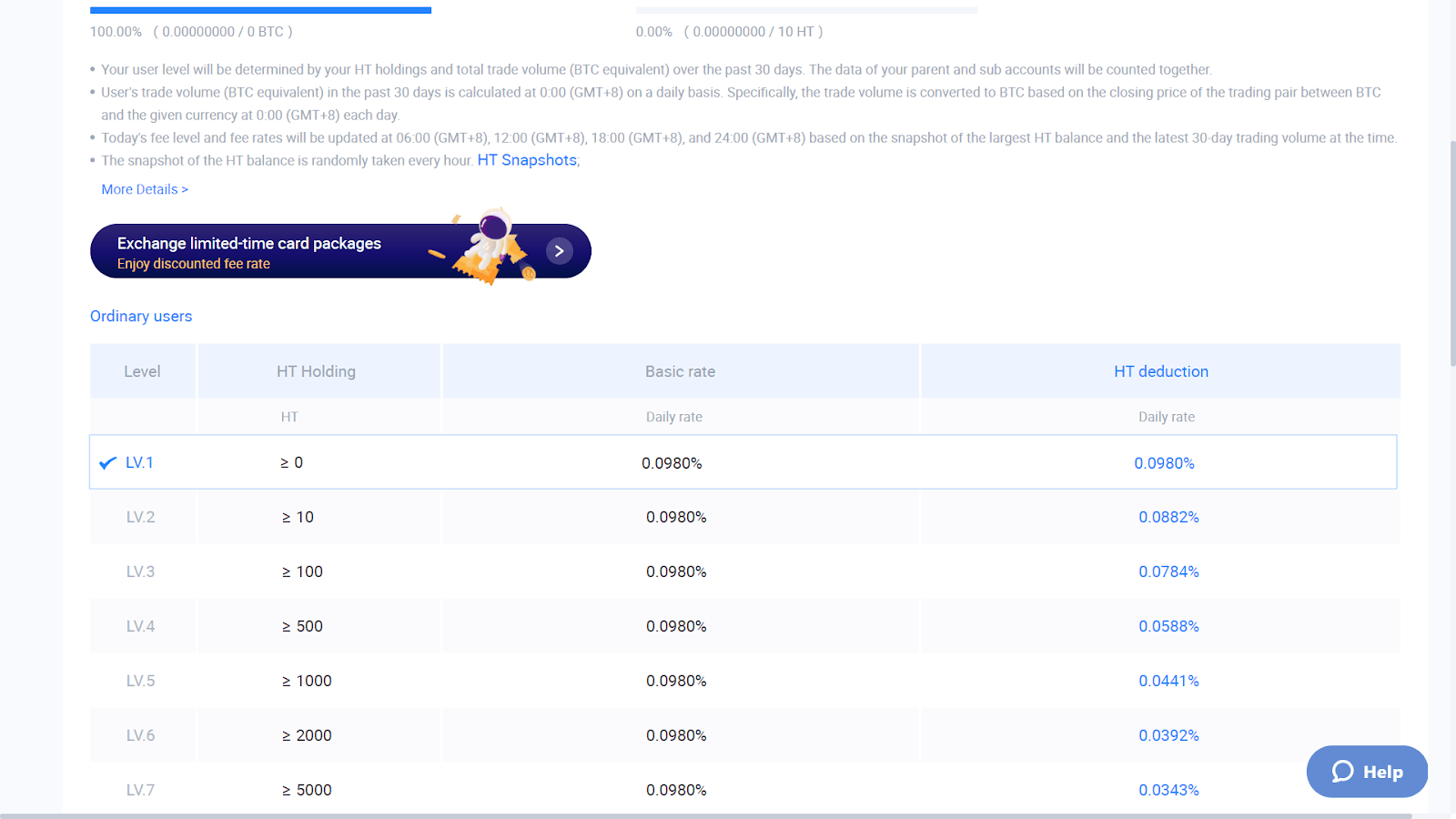This screenshot has width=1456, height=819.
Task: Open the More Details link
Action: tap(145, 189)
